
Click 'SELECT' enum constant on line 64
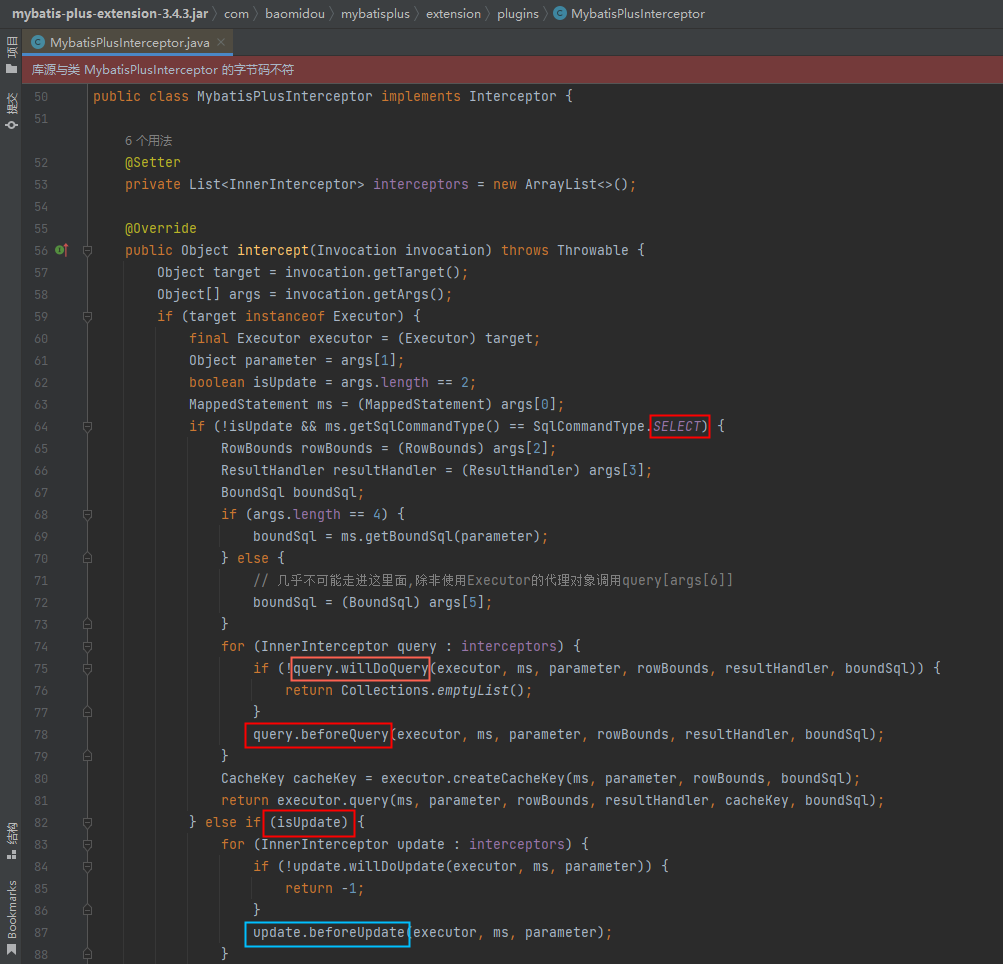pos(677,426)
